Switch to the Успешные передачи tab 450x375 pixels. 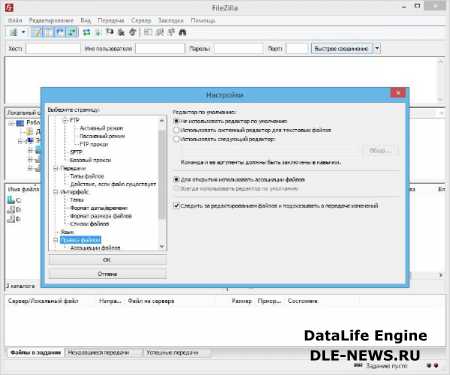coord(173,352)
